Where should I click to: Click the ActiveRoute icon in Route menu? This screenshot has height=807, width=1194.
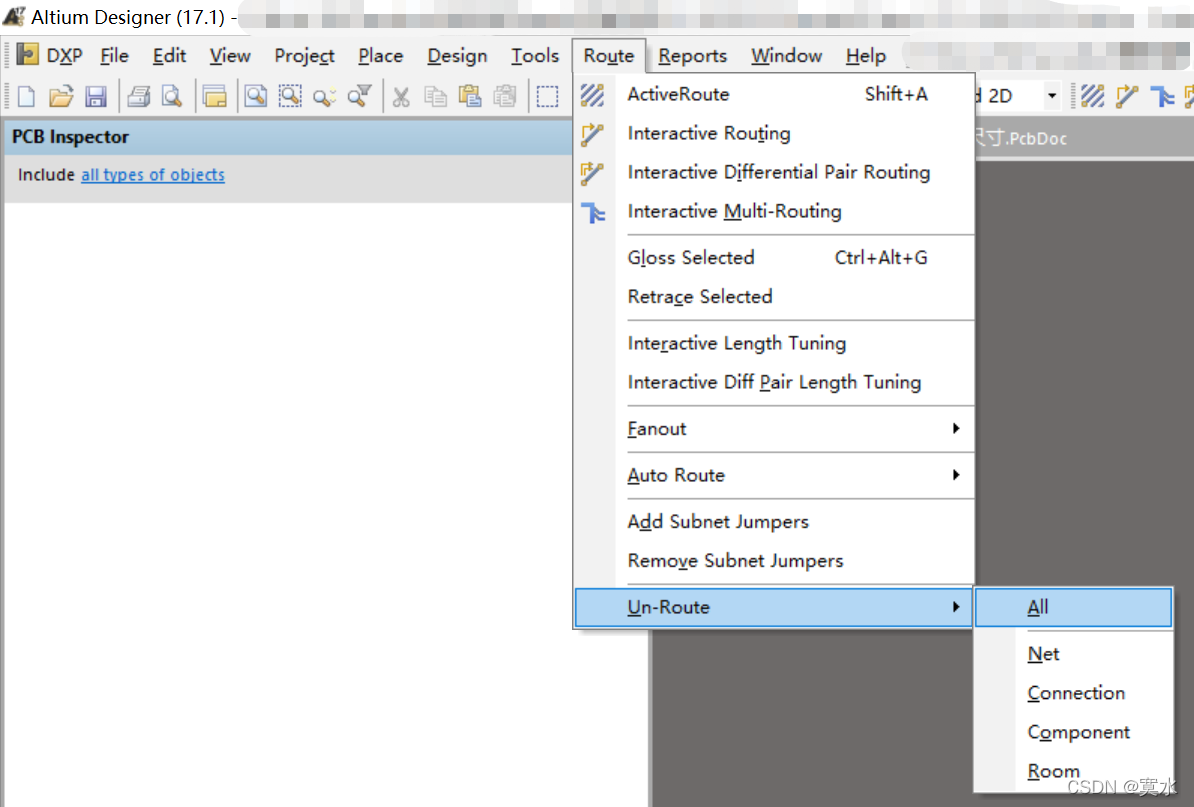pos(592,94)
